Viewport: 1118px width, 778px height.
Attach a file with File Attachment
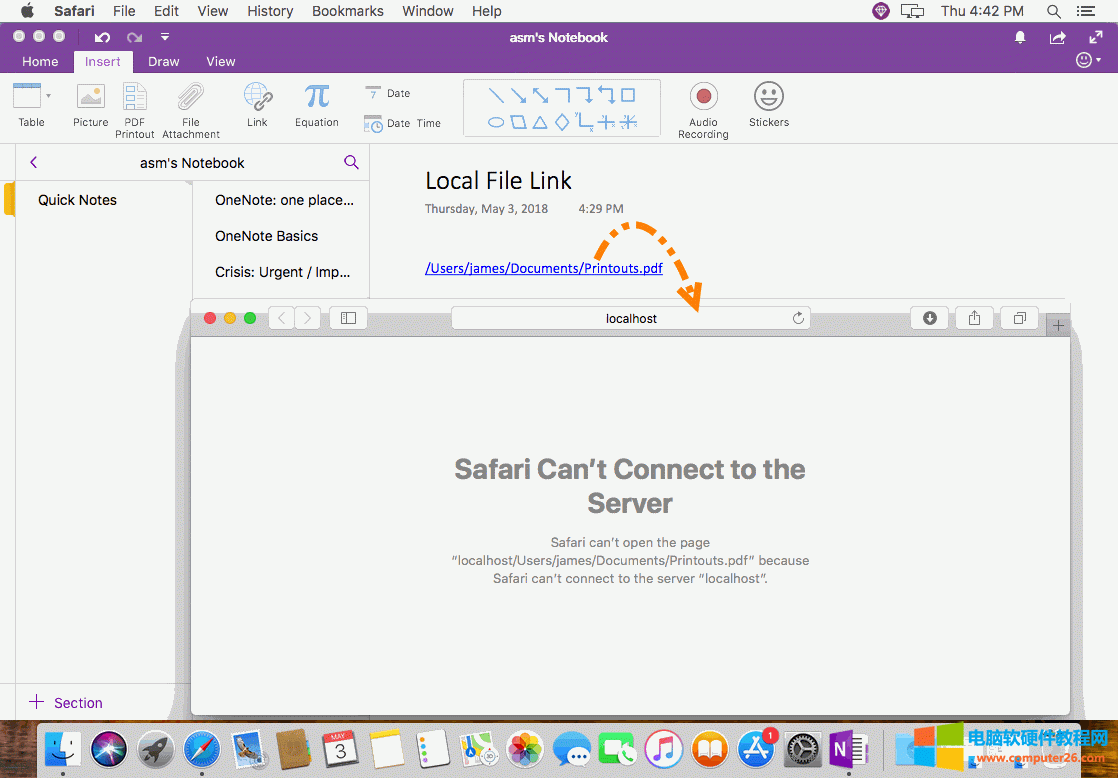[x=190, y=105]
